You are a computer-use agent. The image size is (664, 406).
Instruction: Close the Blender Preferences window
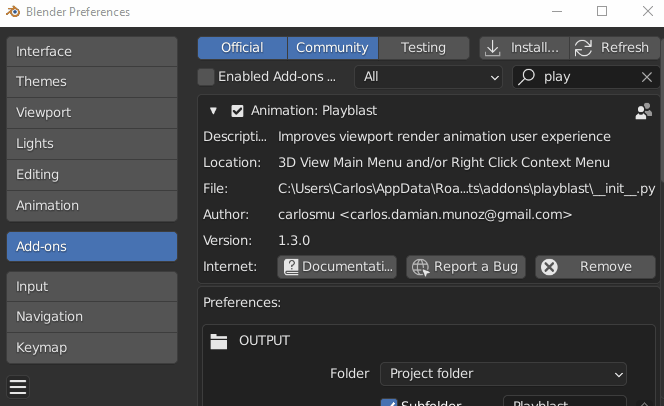647,11
